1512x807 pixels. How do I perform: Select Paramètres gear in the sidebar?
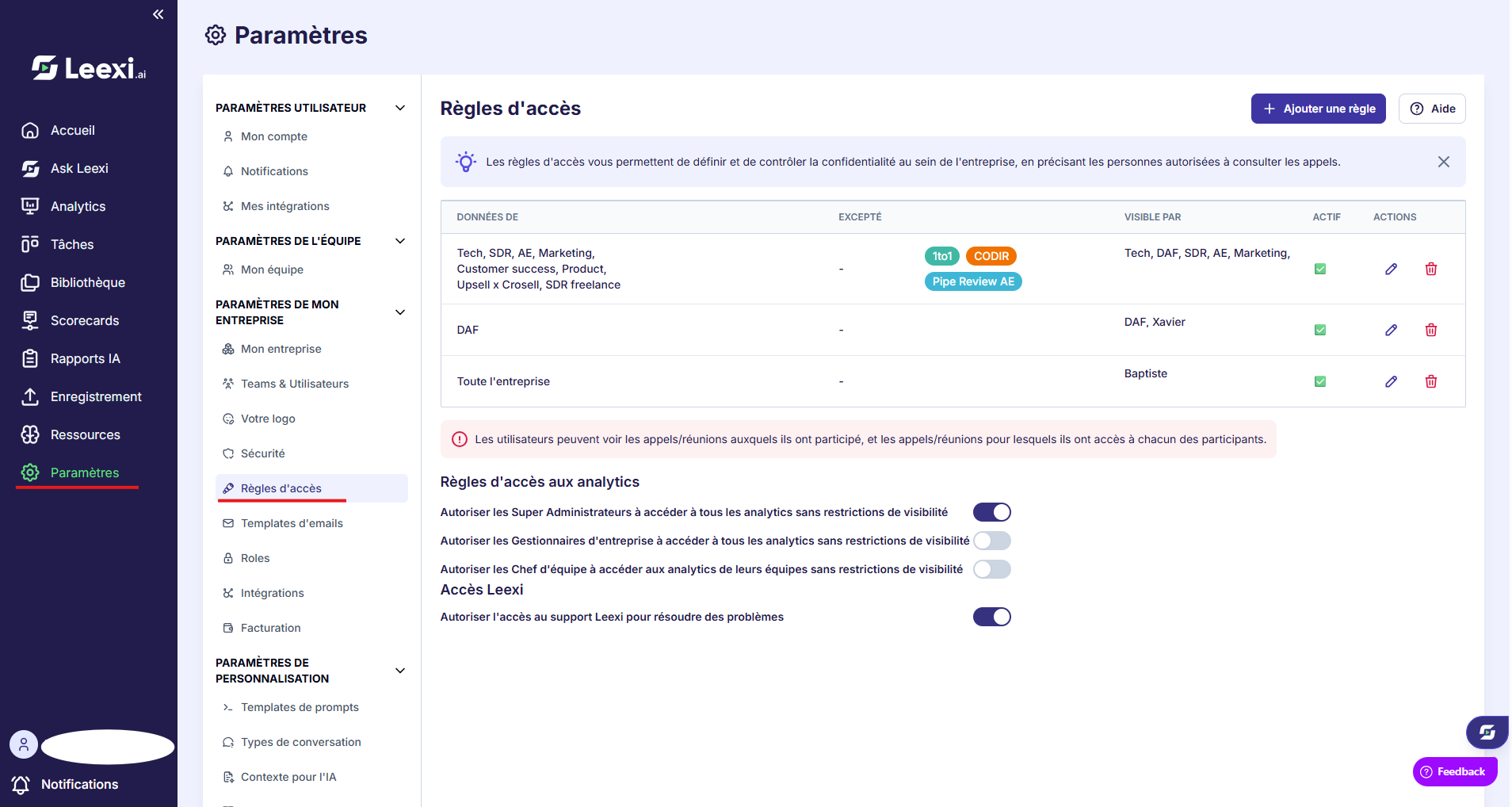click(30, 472)
